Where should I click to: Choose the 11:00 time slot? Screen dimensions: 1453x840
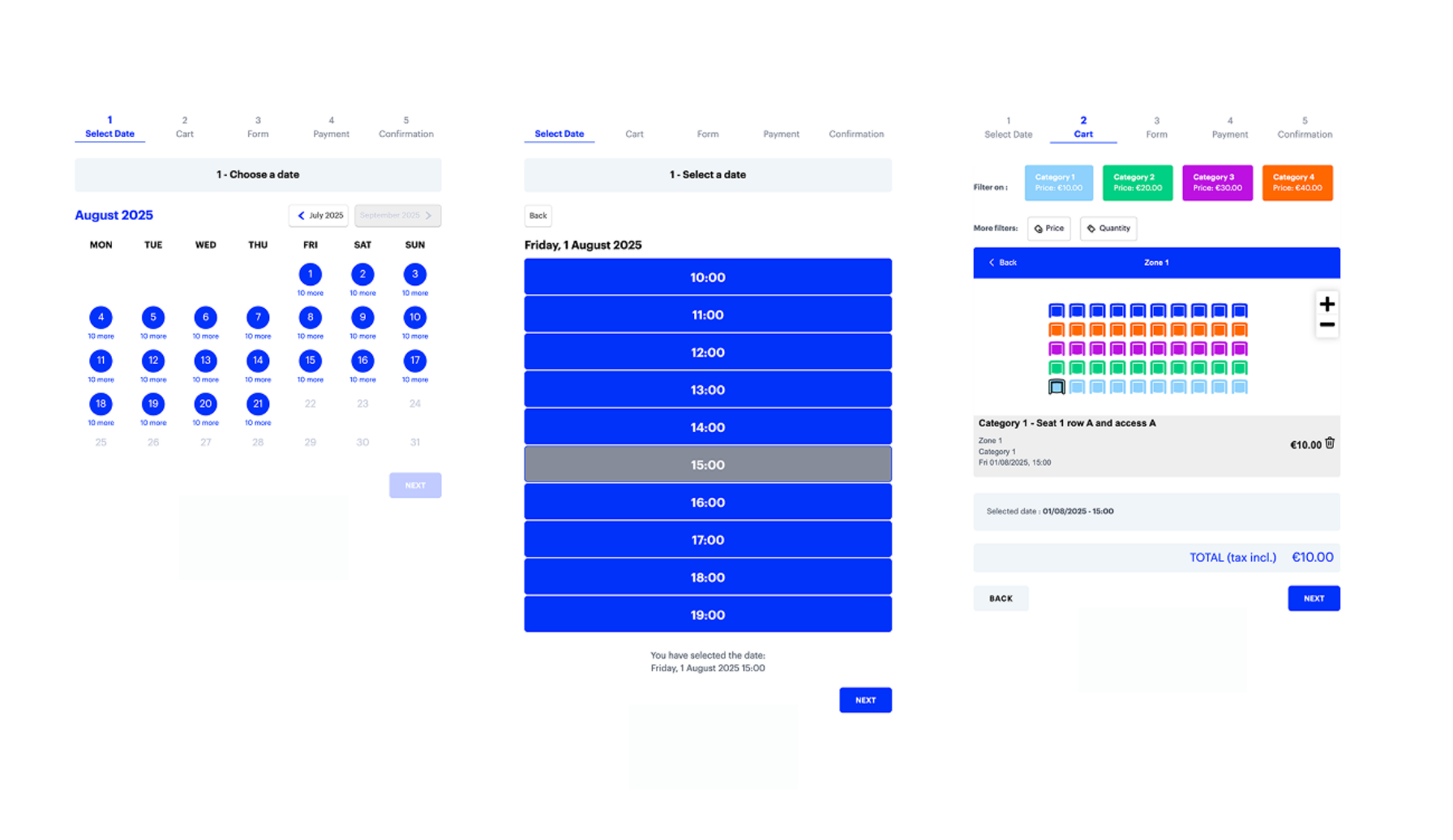click(x=708, y=315)
